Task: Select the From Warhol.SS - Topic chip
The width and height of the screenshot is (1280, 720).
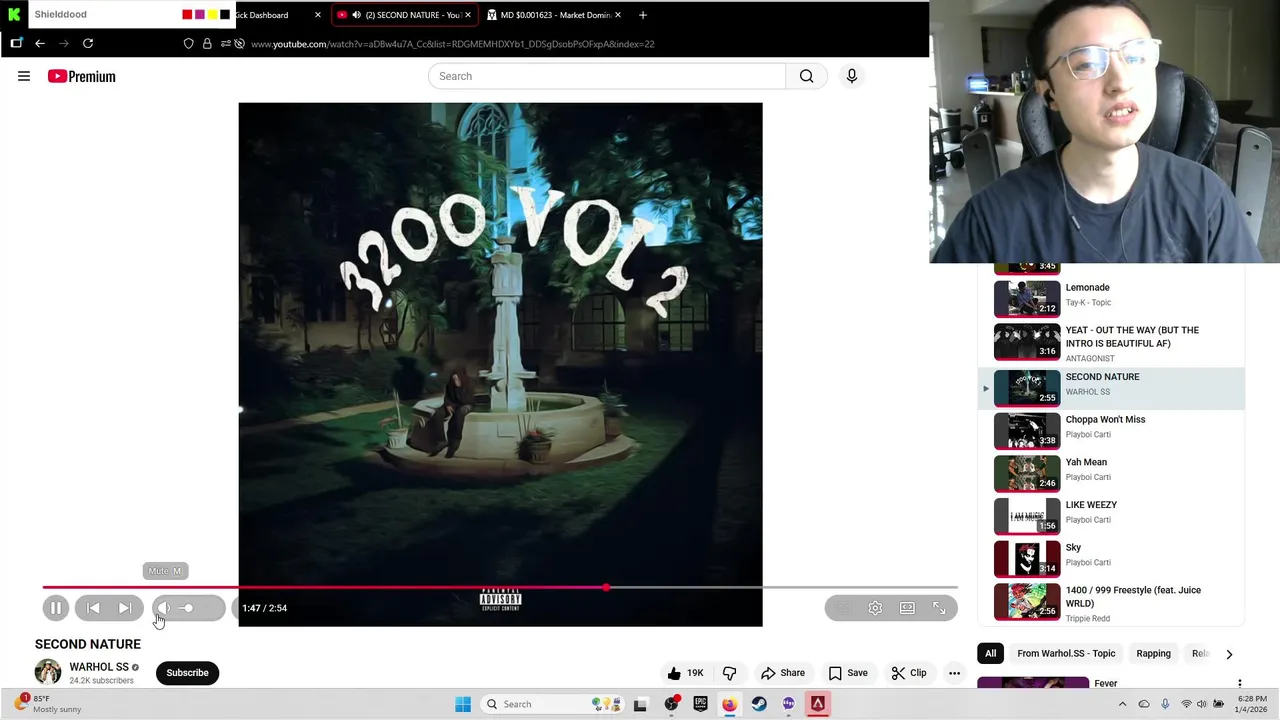Action: [1066, 654]
